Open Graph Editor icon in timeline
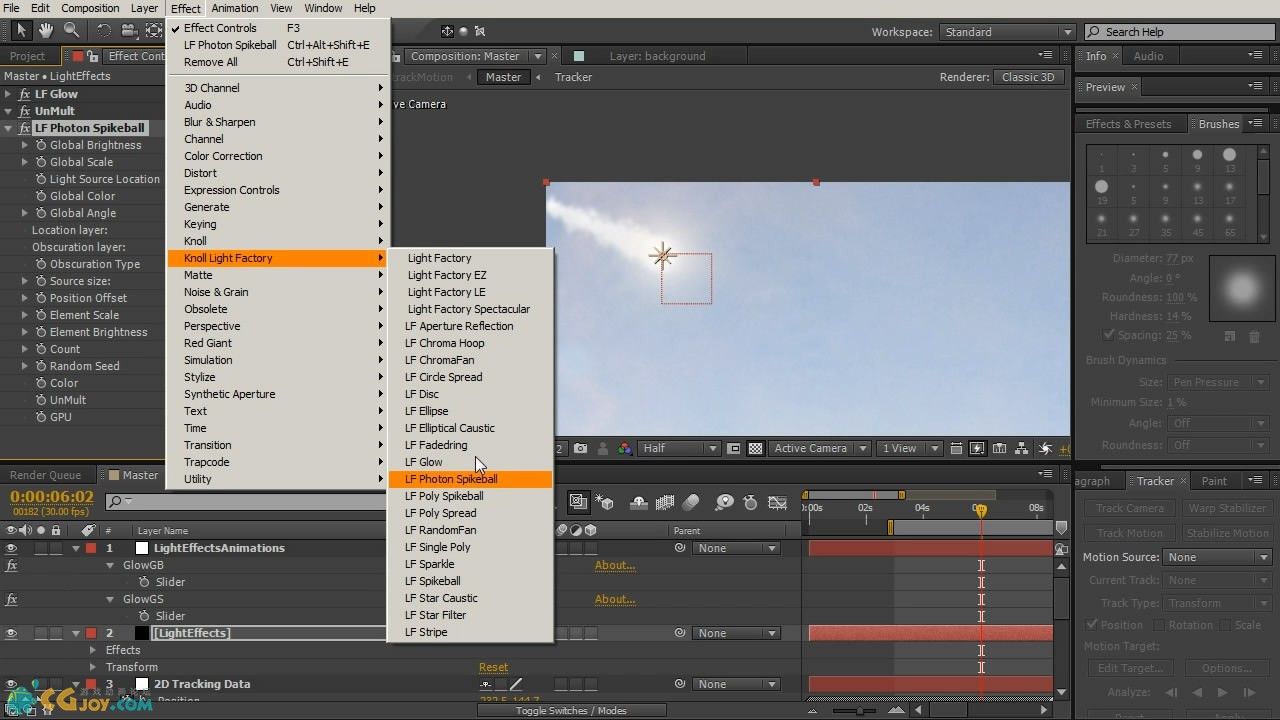Viewport: 1280px width, 720px height. 777,502
